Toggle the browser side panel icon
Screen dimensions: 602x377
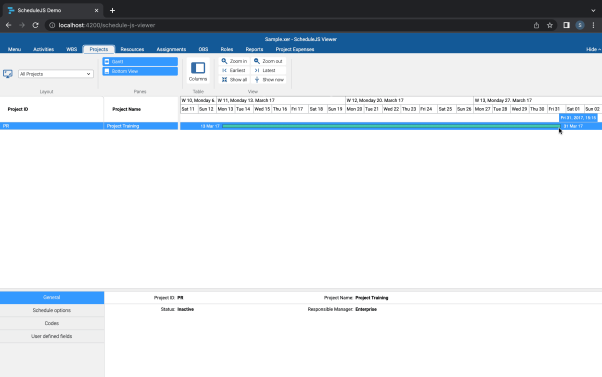(x=566, y=25)
